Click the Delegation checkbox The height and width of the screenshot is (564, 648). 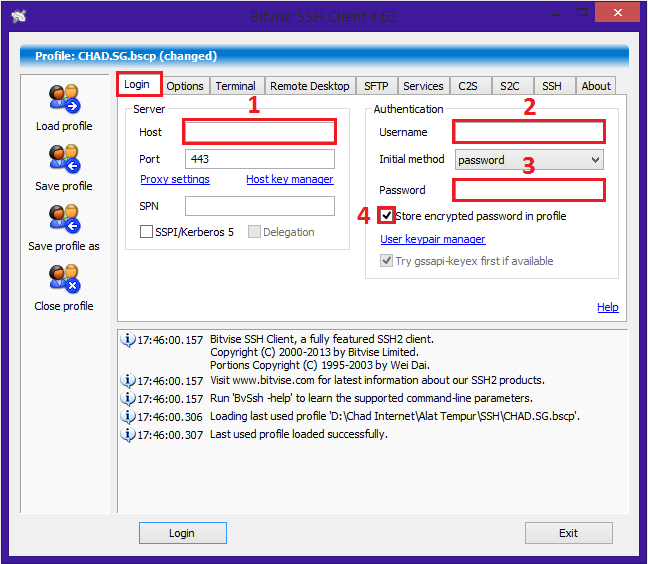point(254,231)
